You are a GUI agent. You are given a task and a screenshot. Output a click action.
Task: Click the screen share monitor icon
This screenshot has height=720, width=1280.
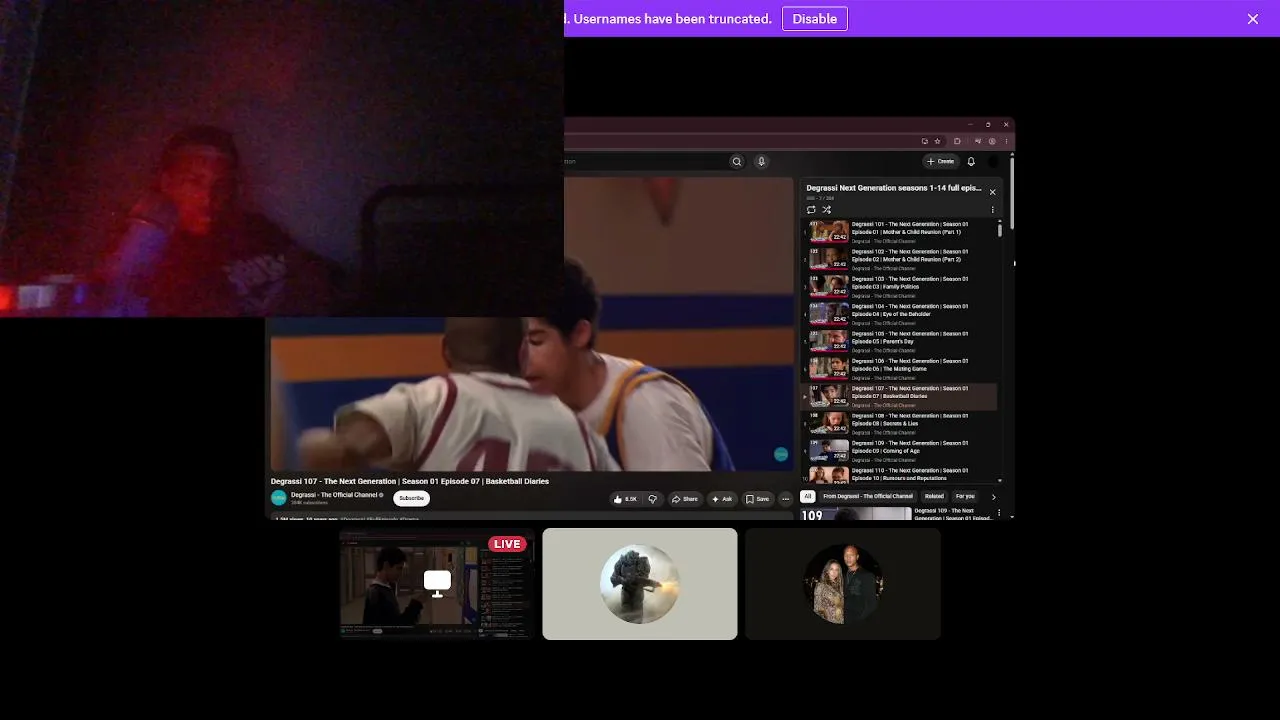(437, 583)
